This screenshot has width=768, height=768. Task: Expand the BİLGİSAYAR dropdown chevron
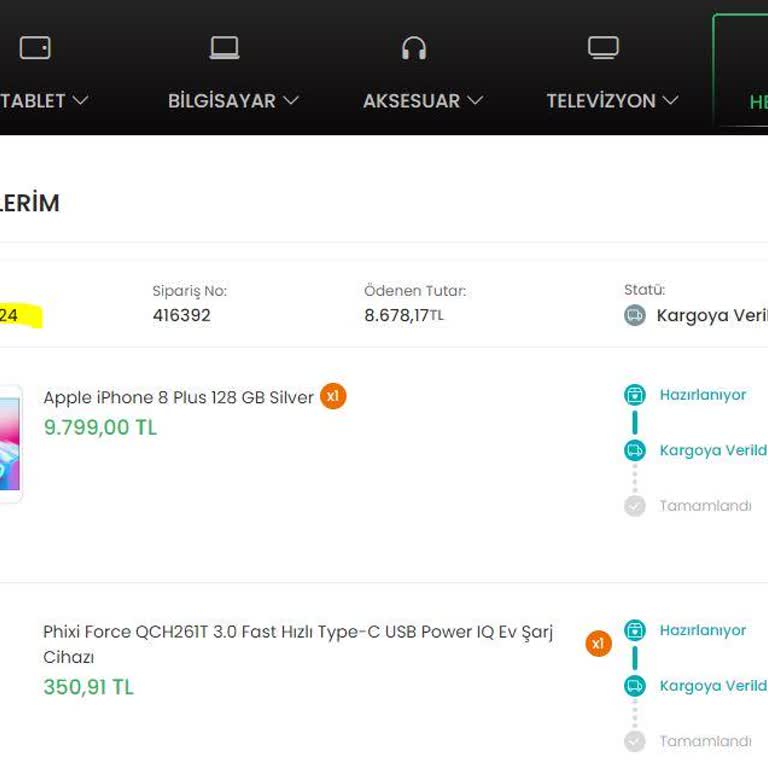291,100
